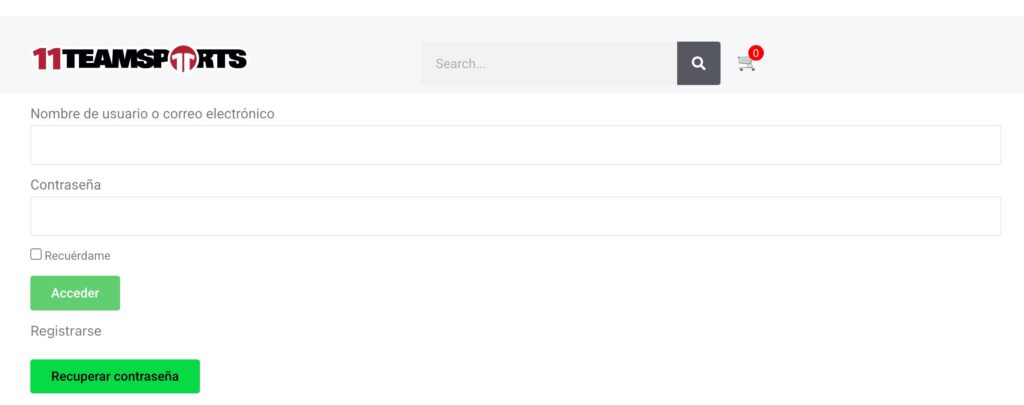Viewport: 1024px width, 405px height.
Task: Click the Recuérdame label text
Action: (77, 255)
